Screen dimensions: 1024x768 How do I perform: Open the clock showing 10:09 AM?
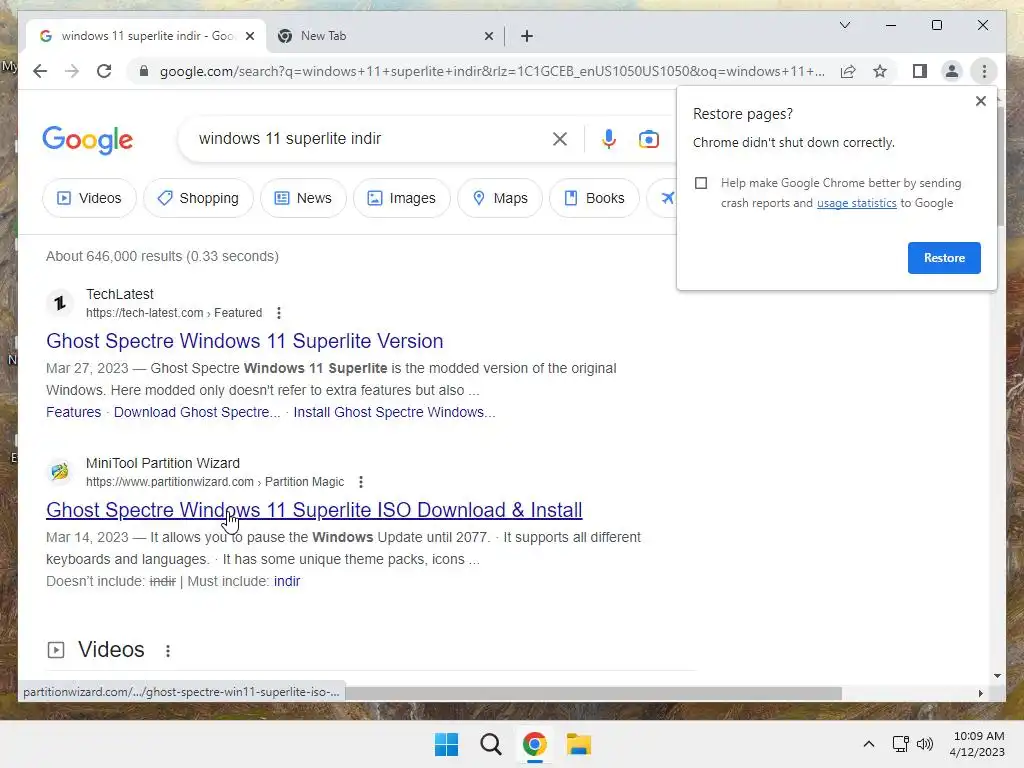(978, 736)
